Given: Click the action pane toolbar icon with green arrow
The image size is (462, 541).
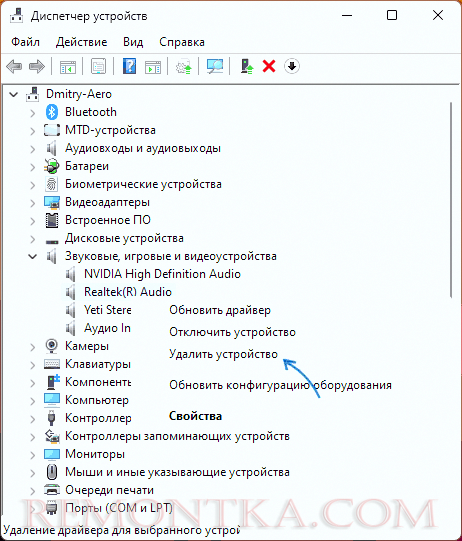Looking at the screenshot, I should (153, 66).
